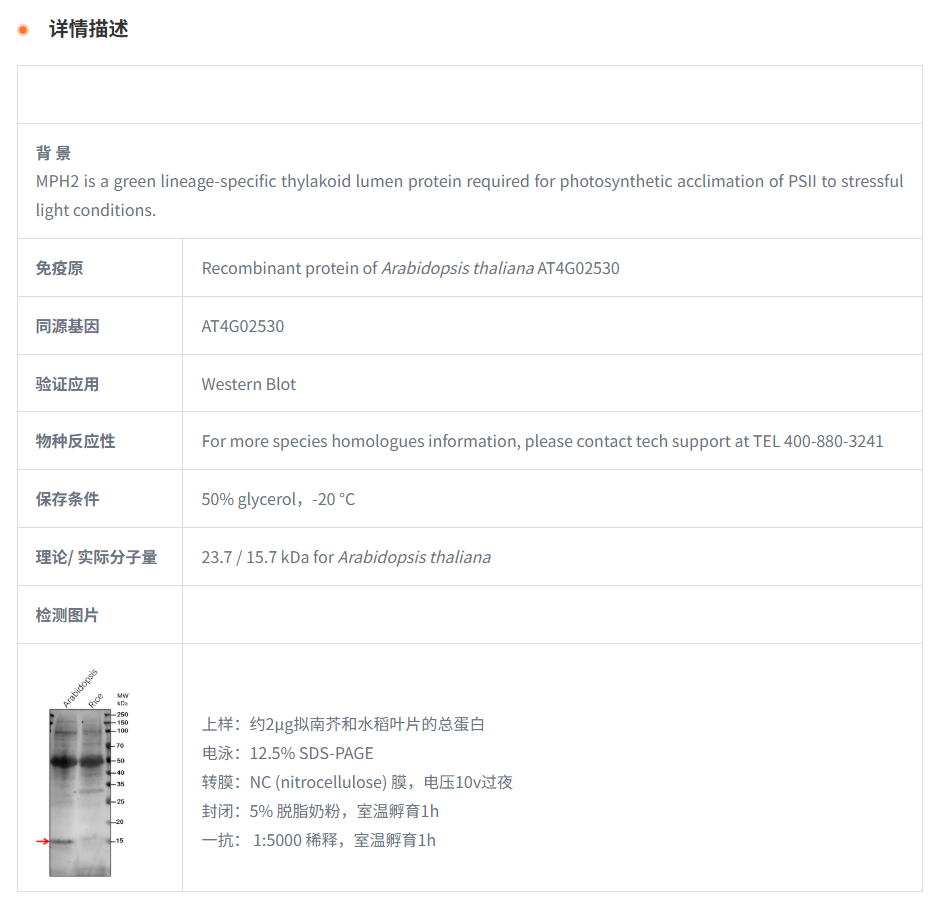This screenshot has height=909, width=937.
Task: Click the tech support contact text
Action: tap(542, 441)
